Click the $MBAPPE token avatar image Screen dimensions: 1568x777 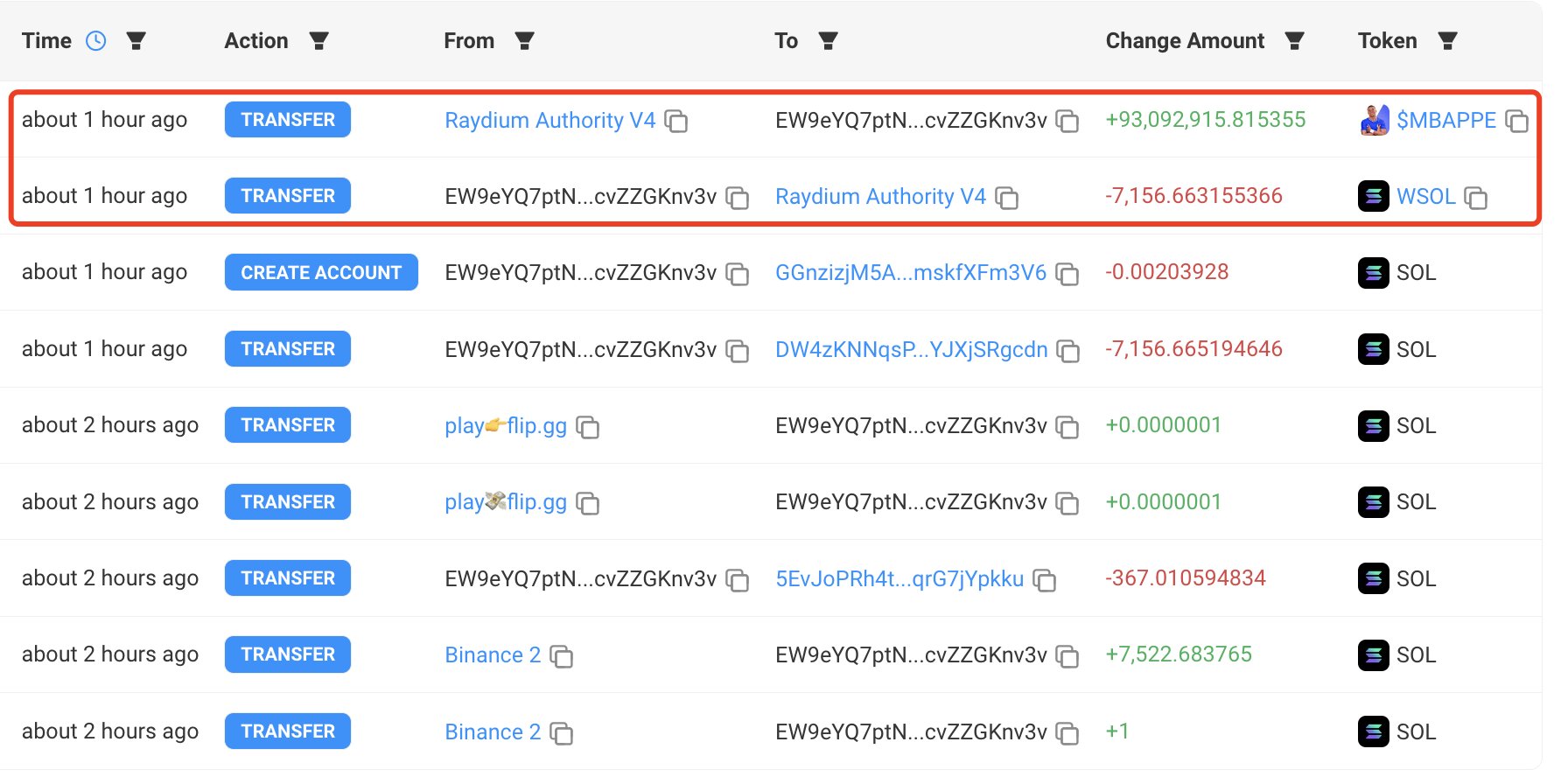(x=1375, y=121)
